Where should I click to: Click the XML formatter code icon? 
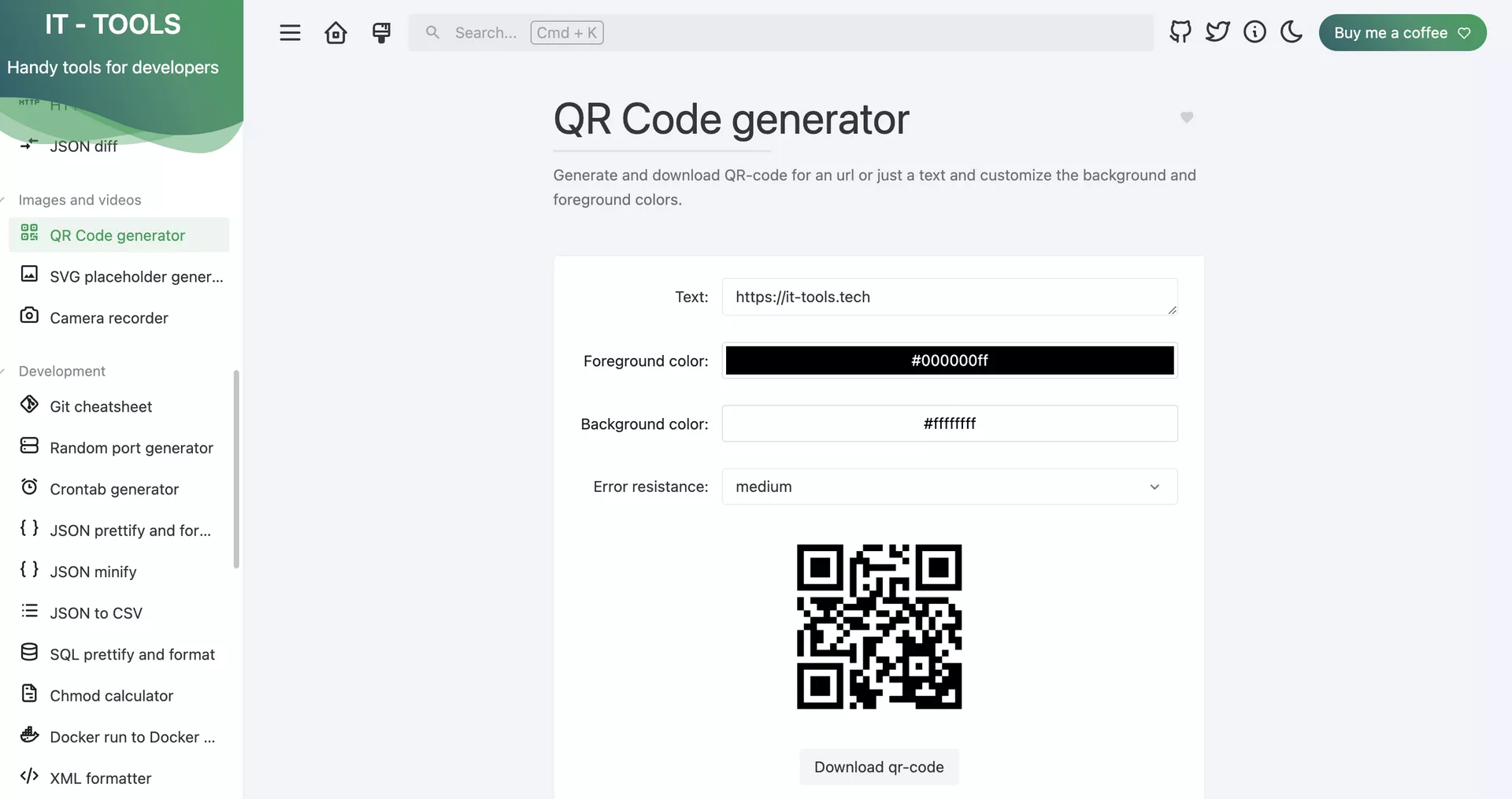[x=29, y=775]
